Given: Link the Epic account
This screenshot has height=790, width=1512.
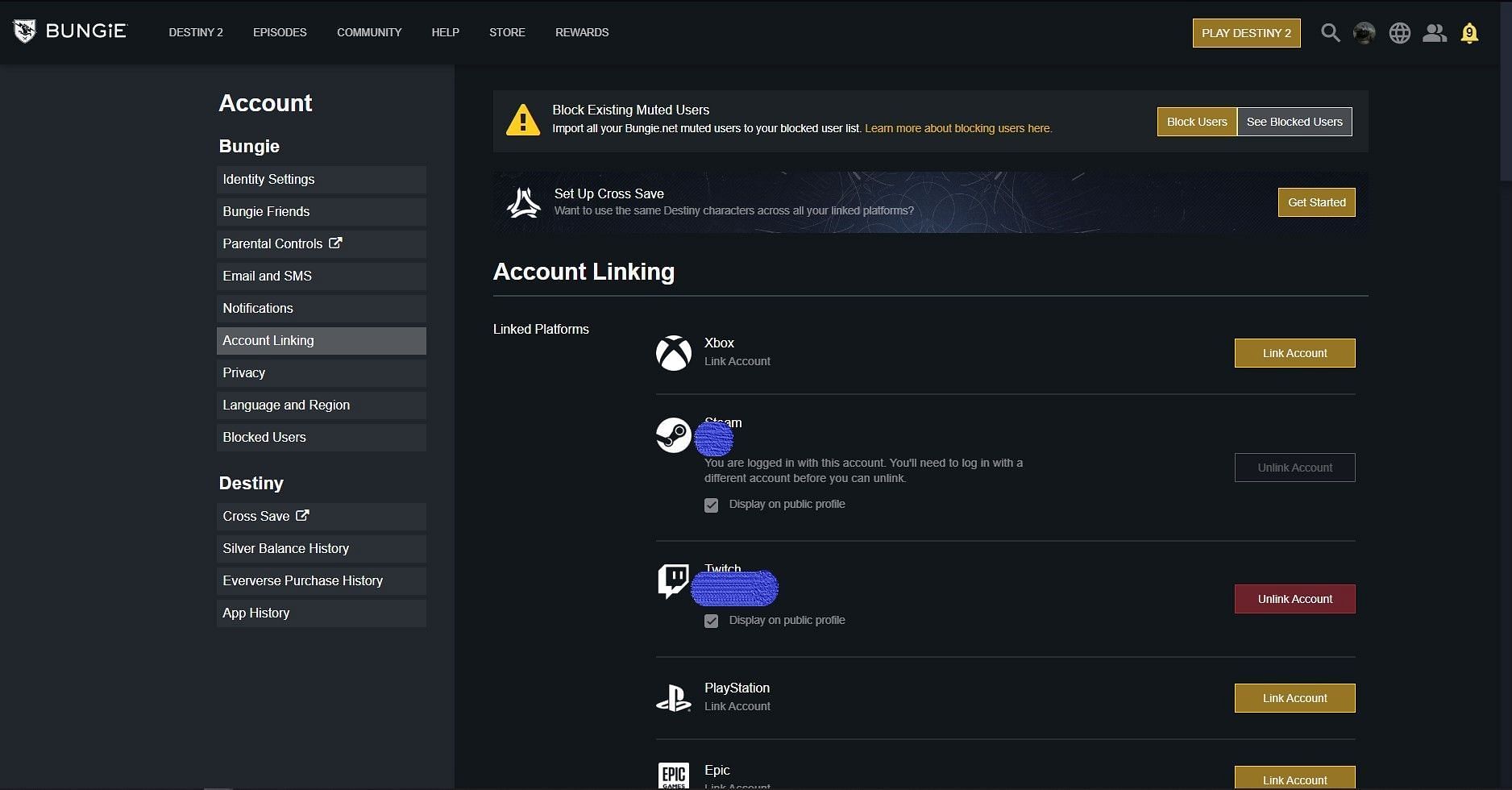Looking at the screenshot, I should (x=1294, y=778).
